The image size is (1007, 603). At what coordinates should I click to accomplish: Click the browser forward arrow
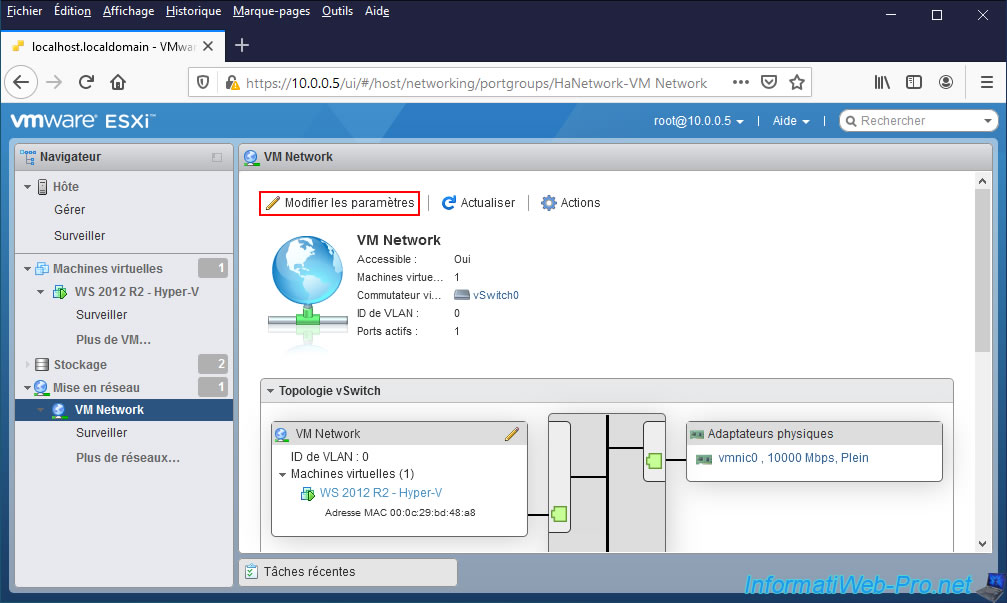point(55,82)
